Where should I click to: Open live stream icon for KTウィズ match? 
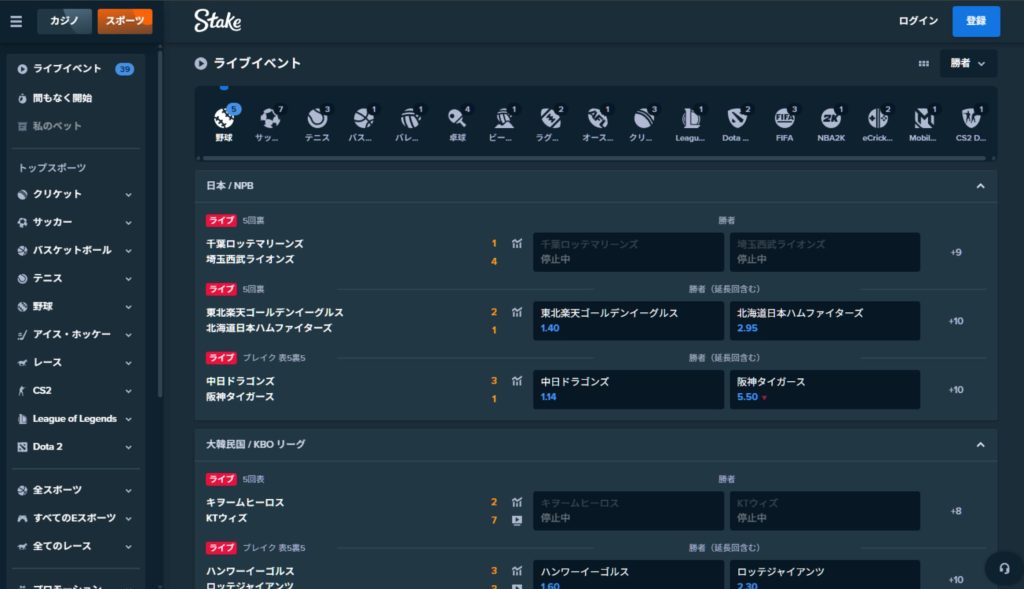point(517,520)
